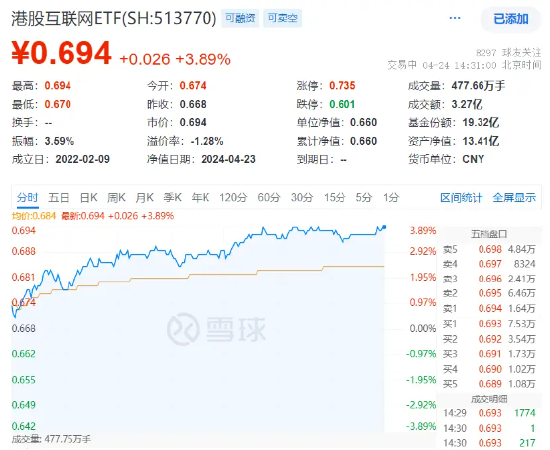Switch to the 日K chart tab
The width and height of the screenshot is (550, 450).
click(x=88, y=197)
